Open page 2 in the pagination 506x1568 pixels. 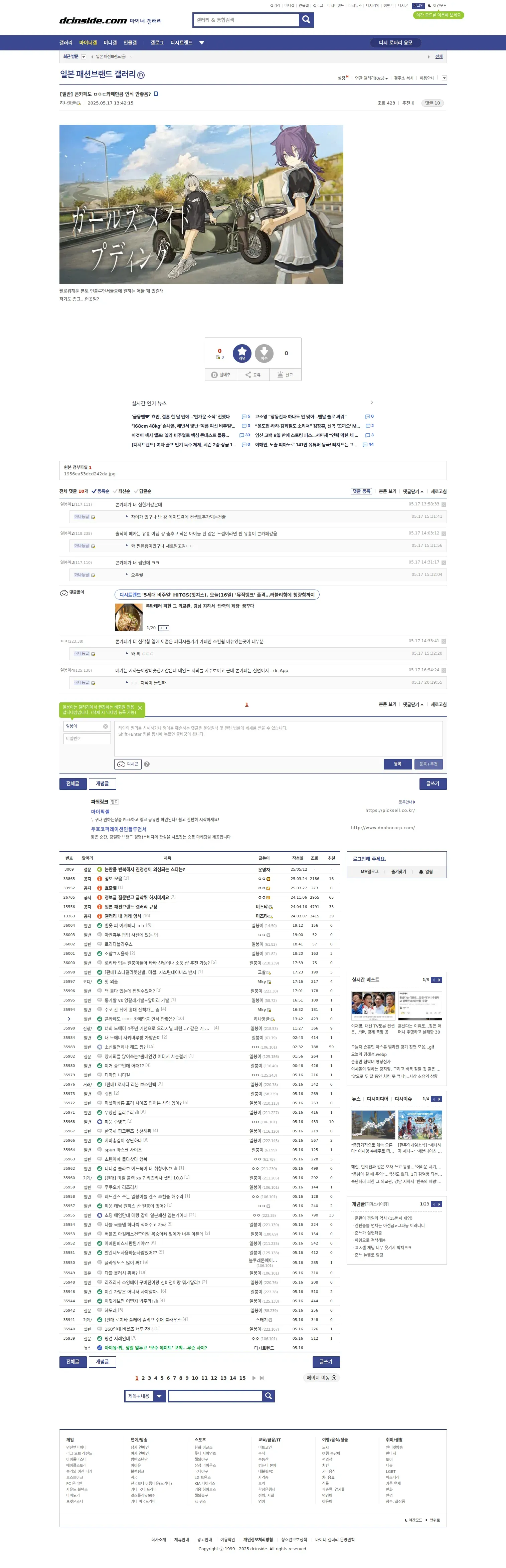[x=143, y=1378]
